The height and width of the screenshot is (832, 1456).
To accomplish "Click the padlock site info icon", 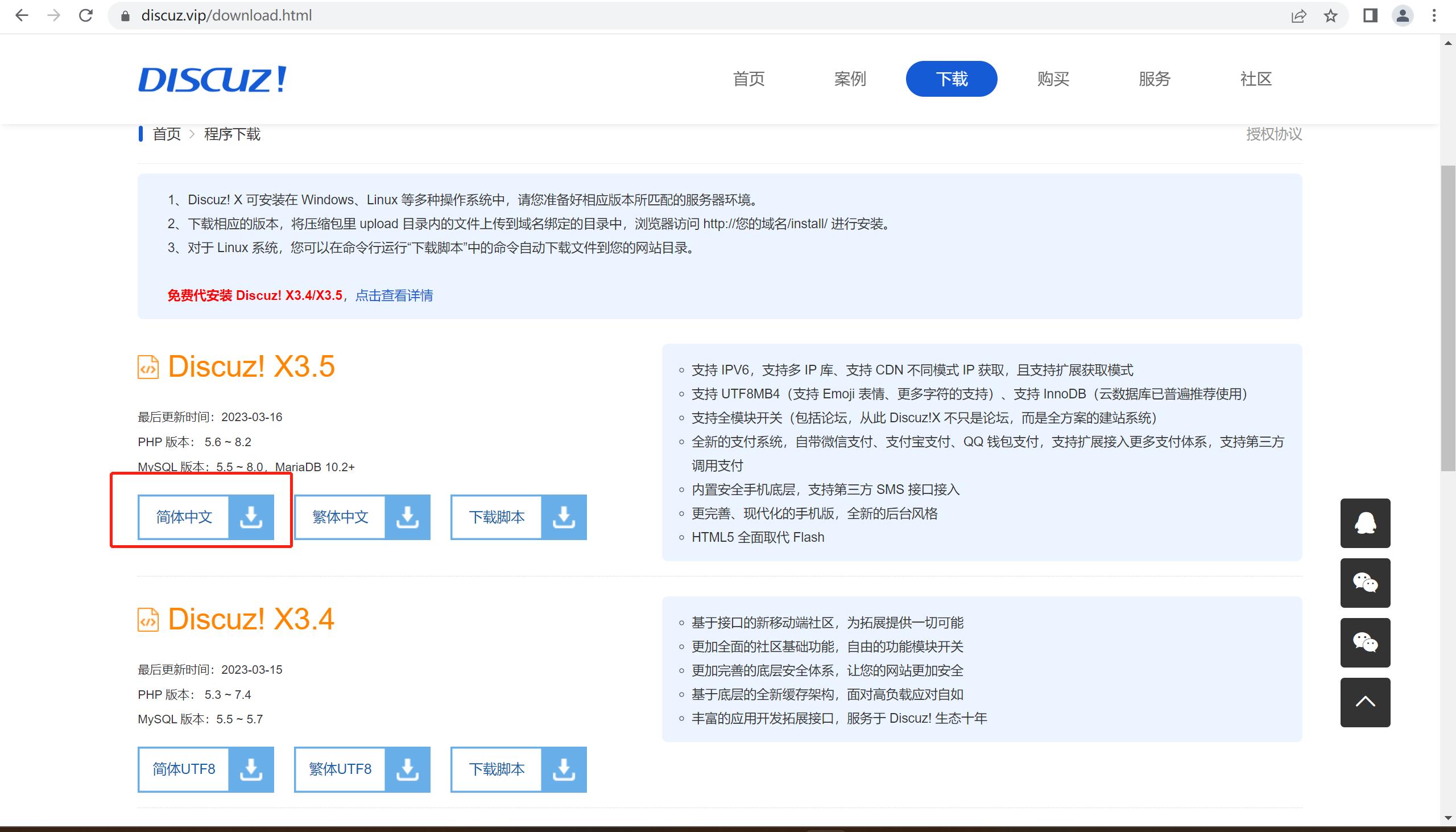I will 126,15.
